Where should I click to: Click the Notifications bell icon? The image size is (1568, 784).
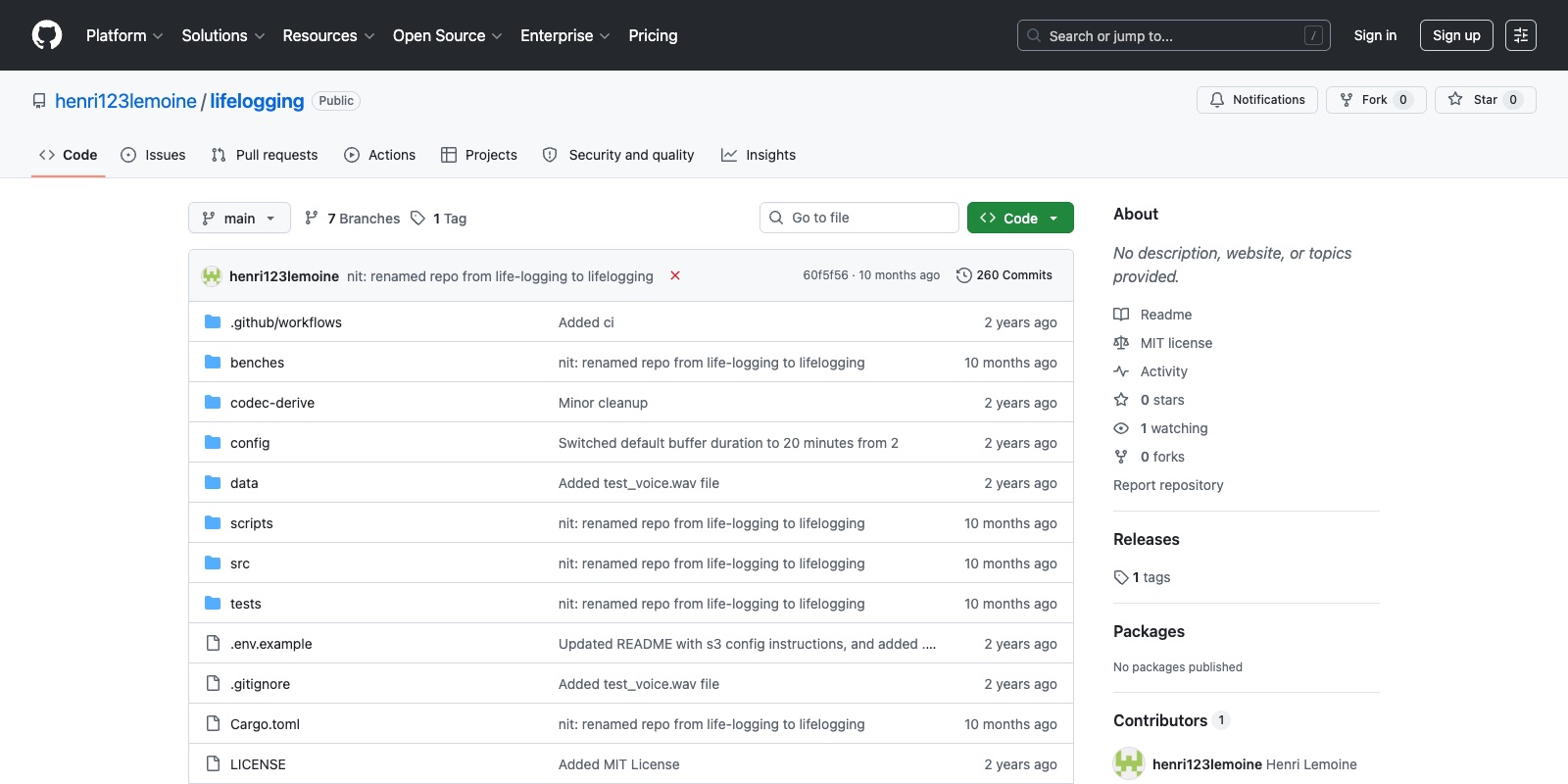pyautogui.click(x=1217, y=100)
